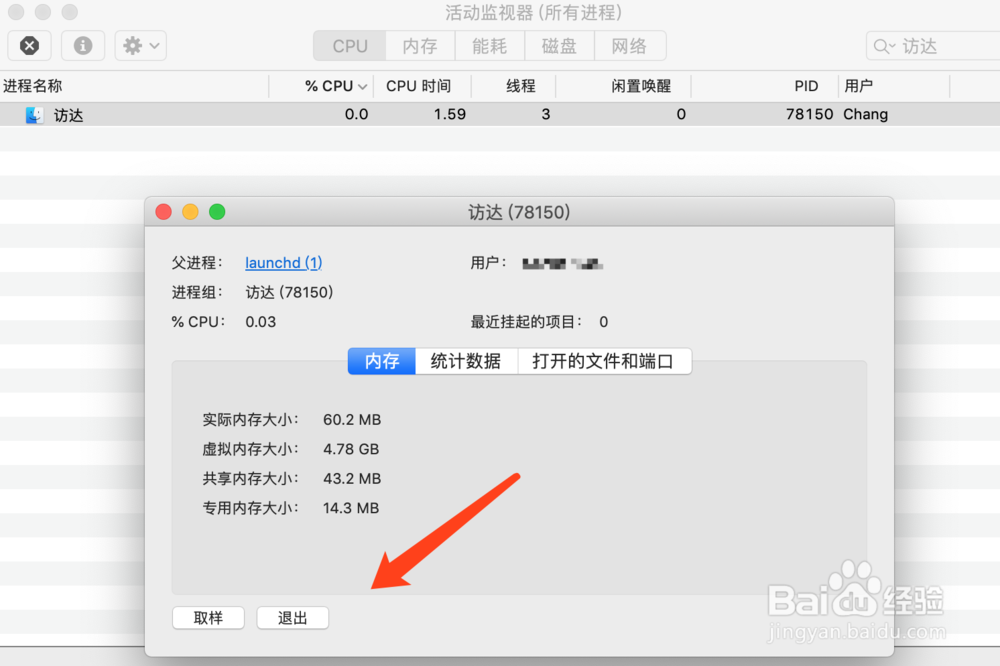Select the 内存 tab in the inspector window
The height and width of the screenshot is (666, 1000).
coord(381,361)
